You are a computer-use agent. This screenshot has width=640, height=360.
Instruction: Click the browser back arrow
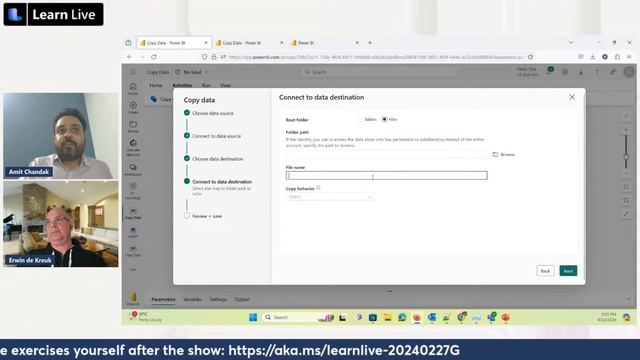(129, 57)
